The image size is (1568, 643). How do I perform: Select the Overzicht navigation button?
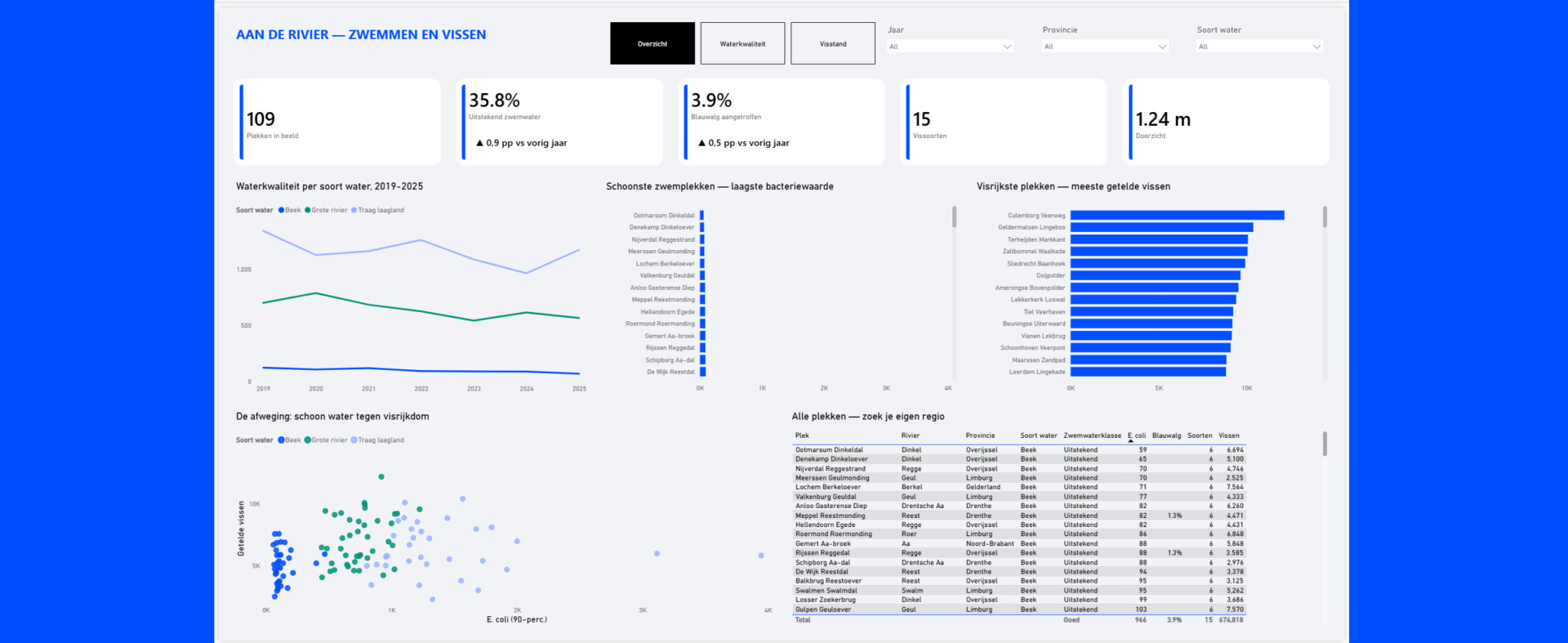point(653,43)
